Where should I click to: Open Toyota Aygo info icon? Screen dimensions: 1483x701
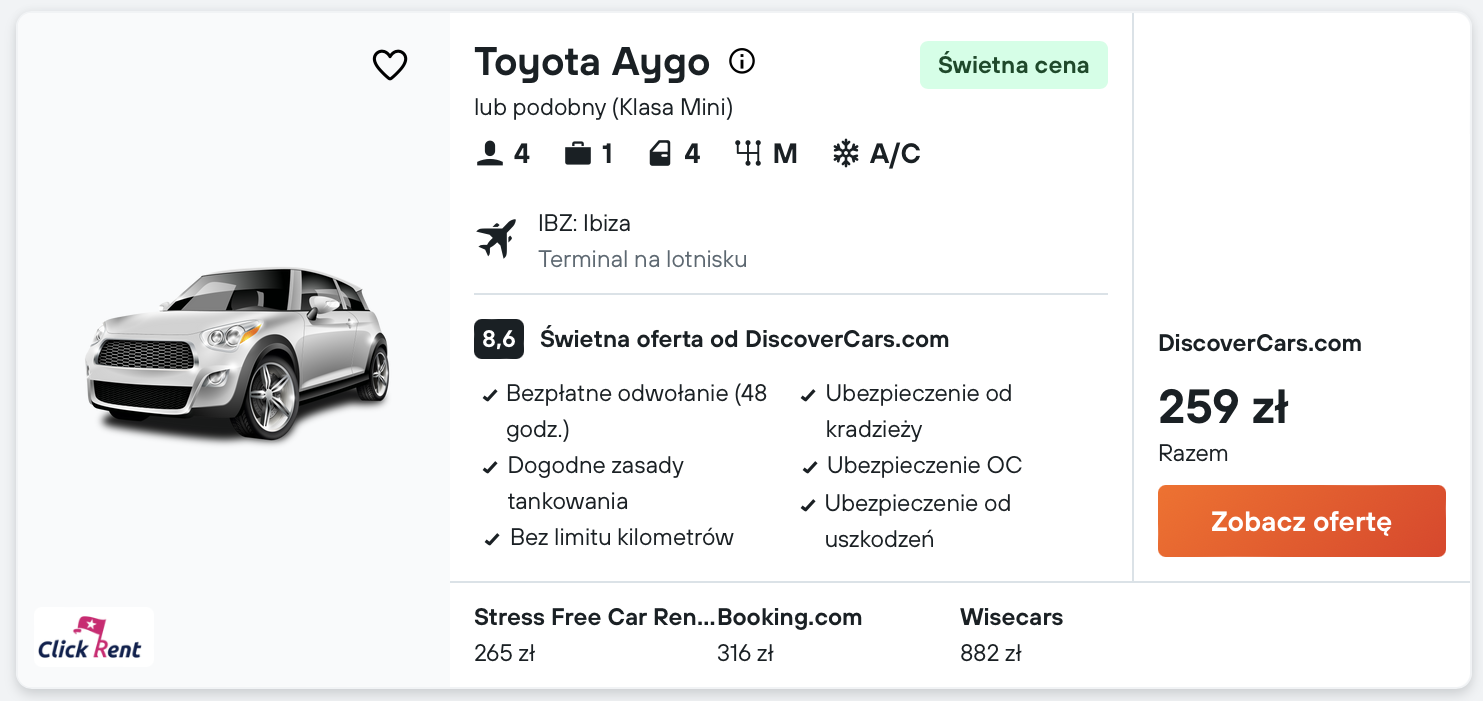pyautogui.click(x=742, y=62)
